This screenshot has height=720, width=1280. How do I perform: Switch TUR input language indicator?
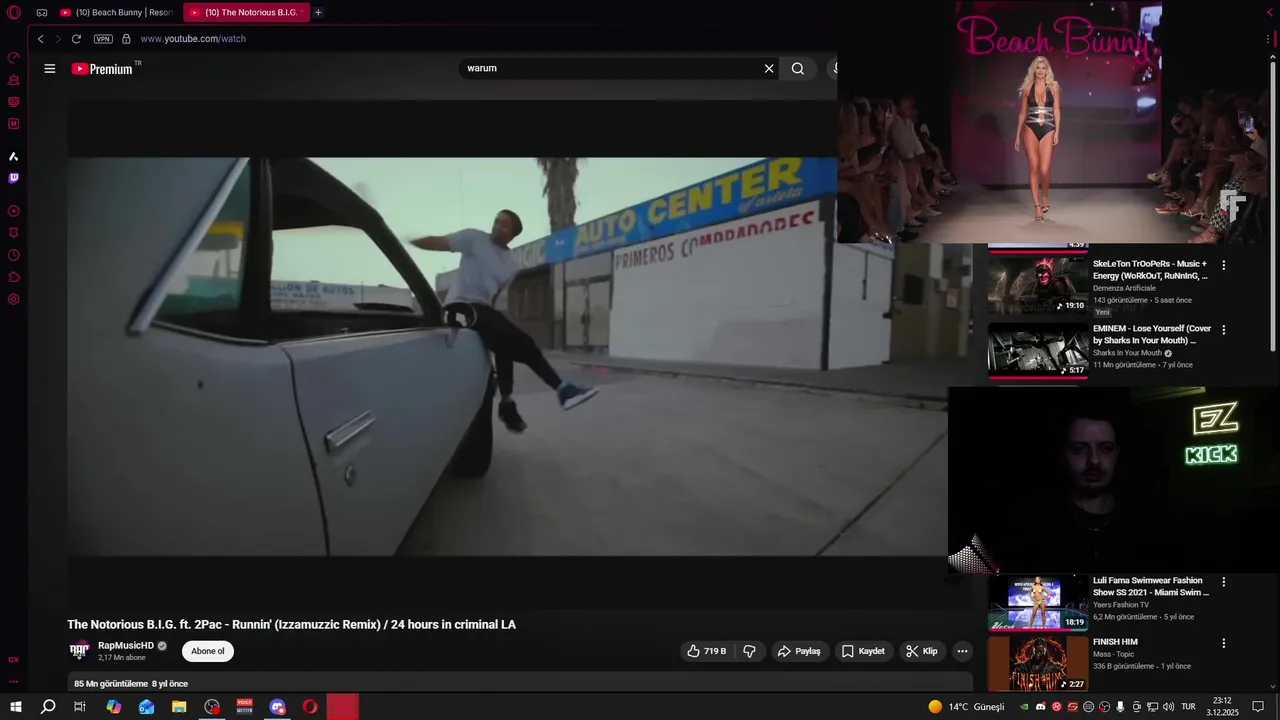pyautogui.click(x=1189, y=707)
